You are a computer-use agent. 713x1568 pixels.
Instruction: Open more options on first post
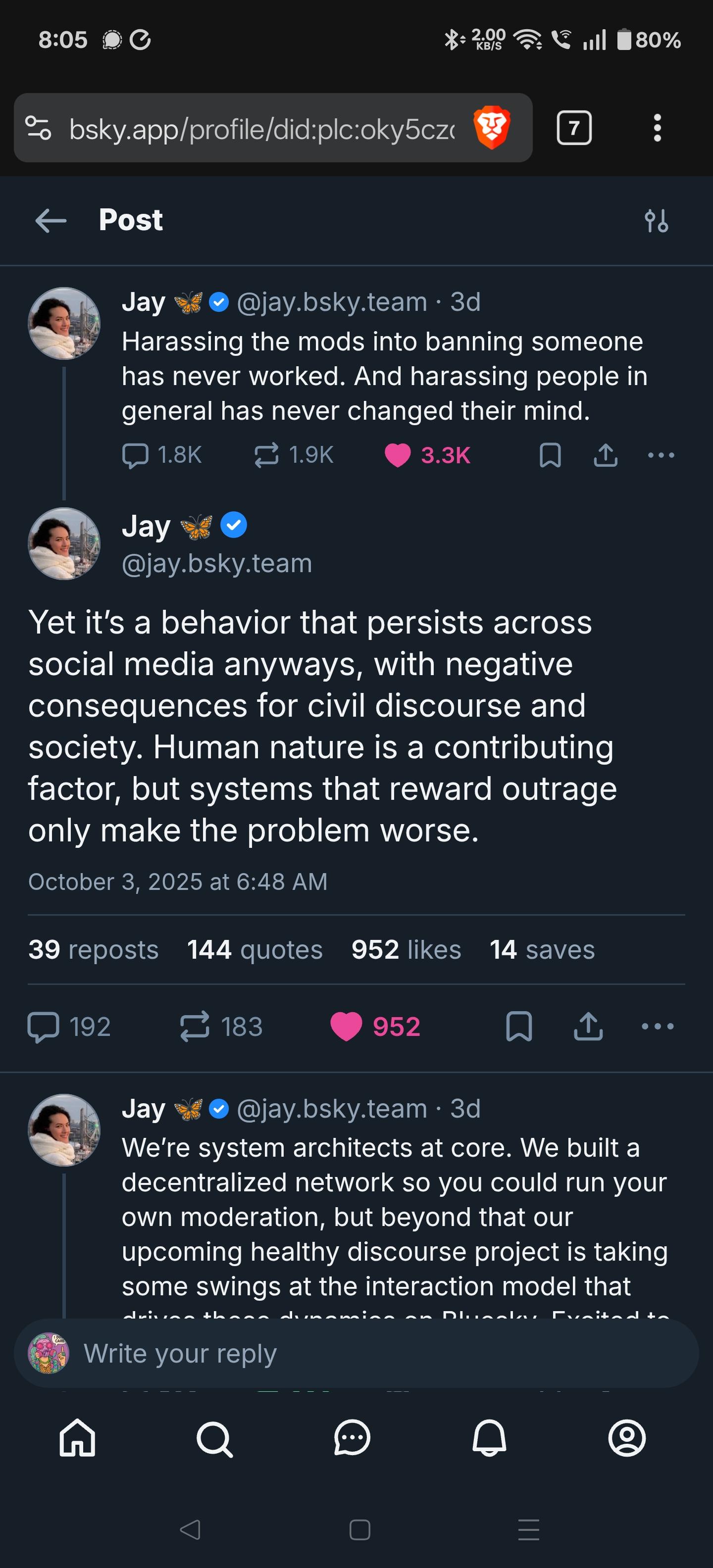[x=661, y=455]
